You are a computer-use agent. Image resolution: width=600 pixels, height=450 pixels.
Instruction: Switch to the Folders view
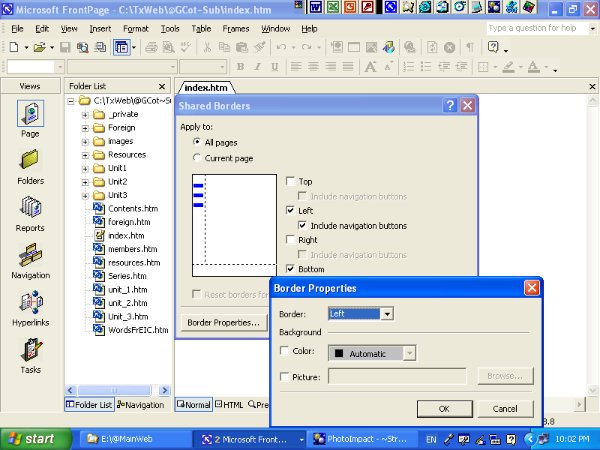pyautogui.click(x=30, y=160)
